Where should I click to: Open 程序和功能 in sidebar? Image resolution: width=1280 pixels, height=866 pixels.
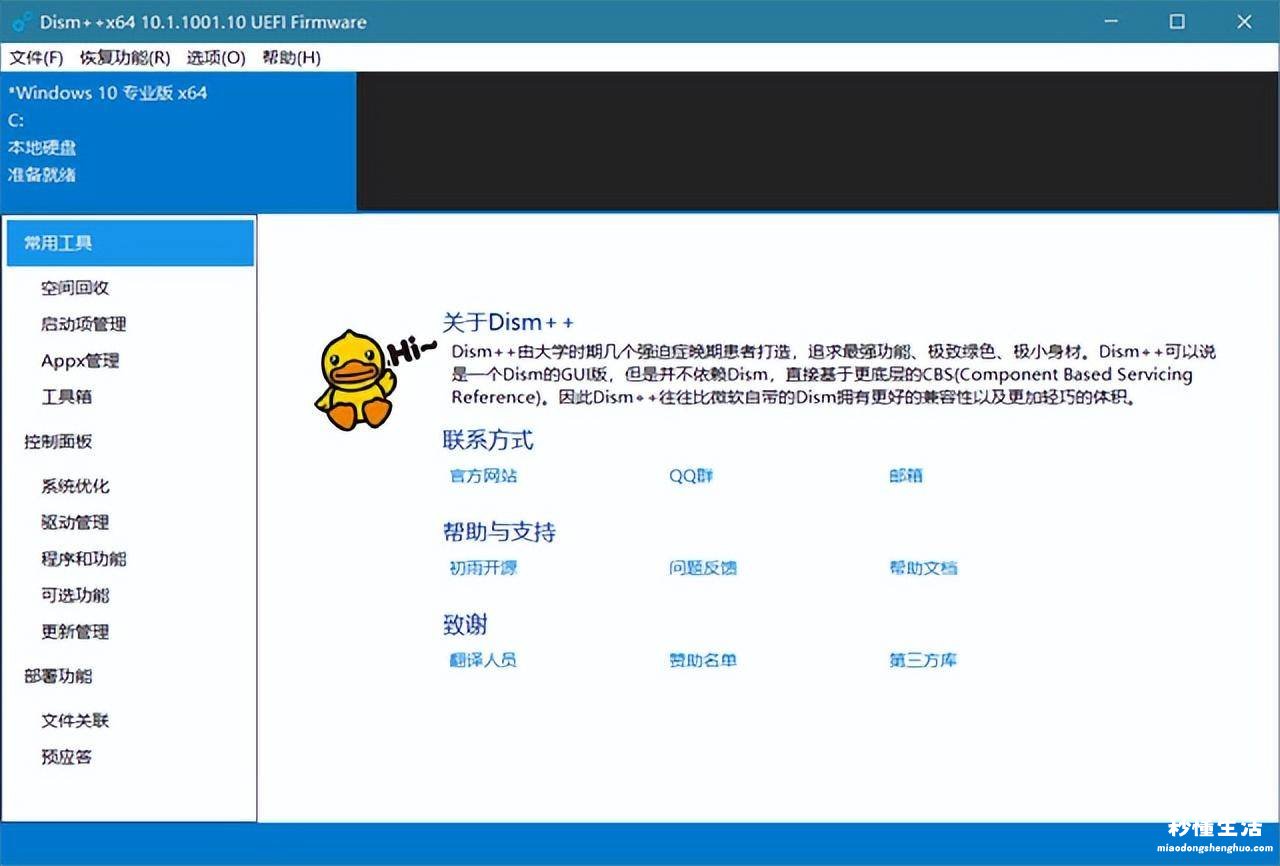tap(84, 559)
